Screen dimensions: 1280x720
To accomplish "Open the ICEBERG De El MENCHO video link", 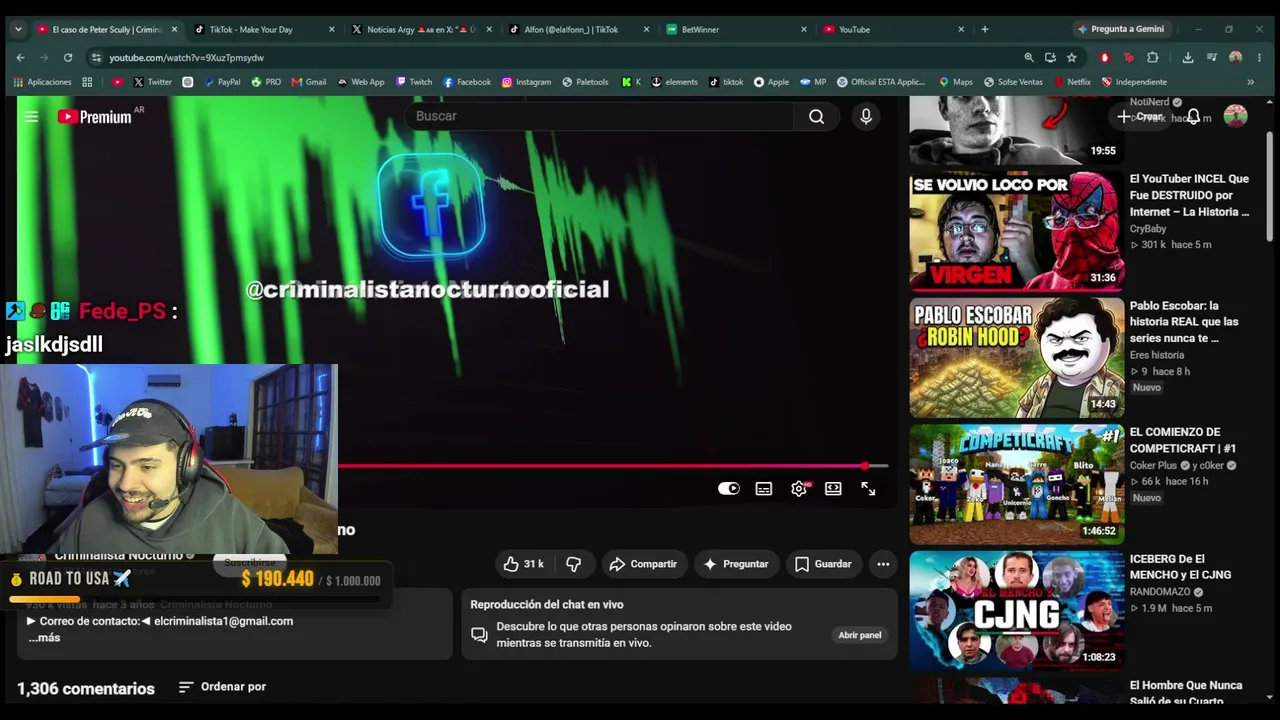I will tap(1180, 567).
